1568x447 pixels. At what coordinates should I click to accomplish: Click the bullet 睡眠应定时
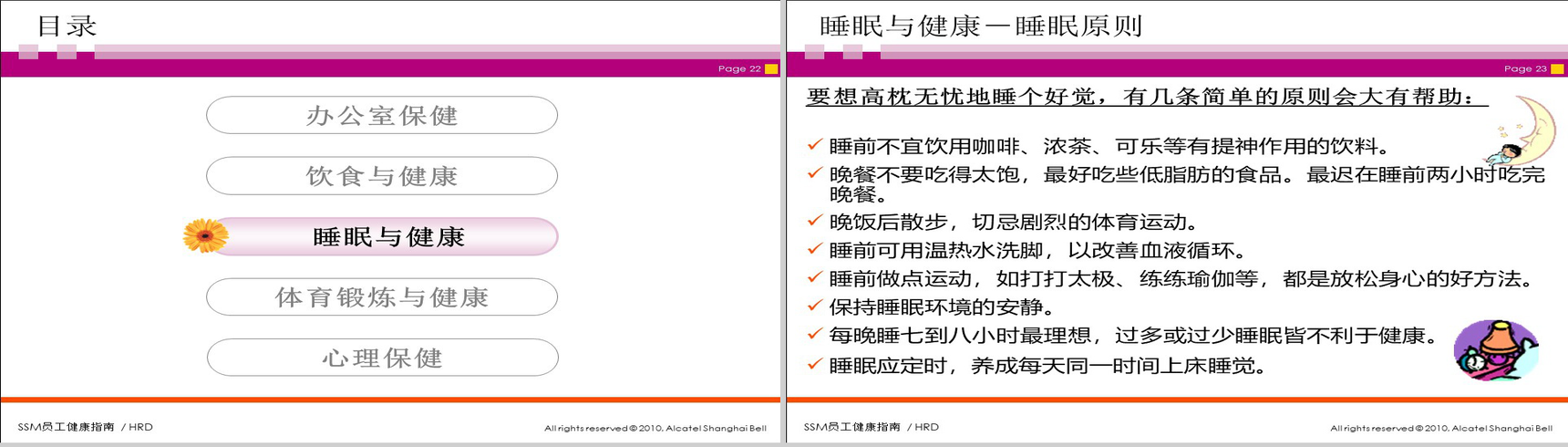[1048, 366]
